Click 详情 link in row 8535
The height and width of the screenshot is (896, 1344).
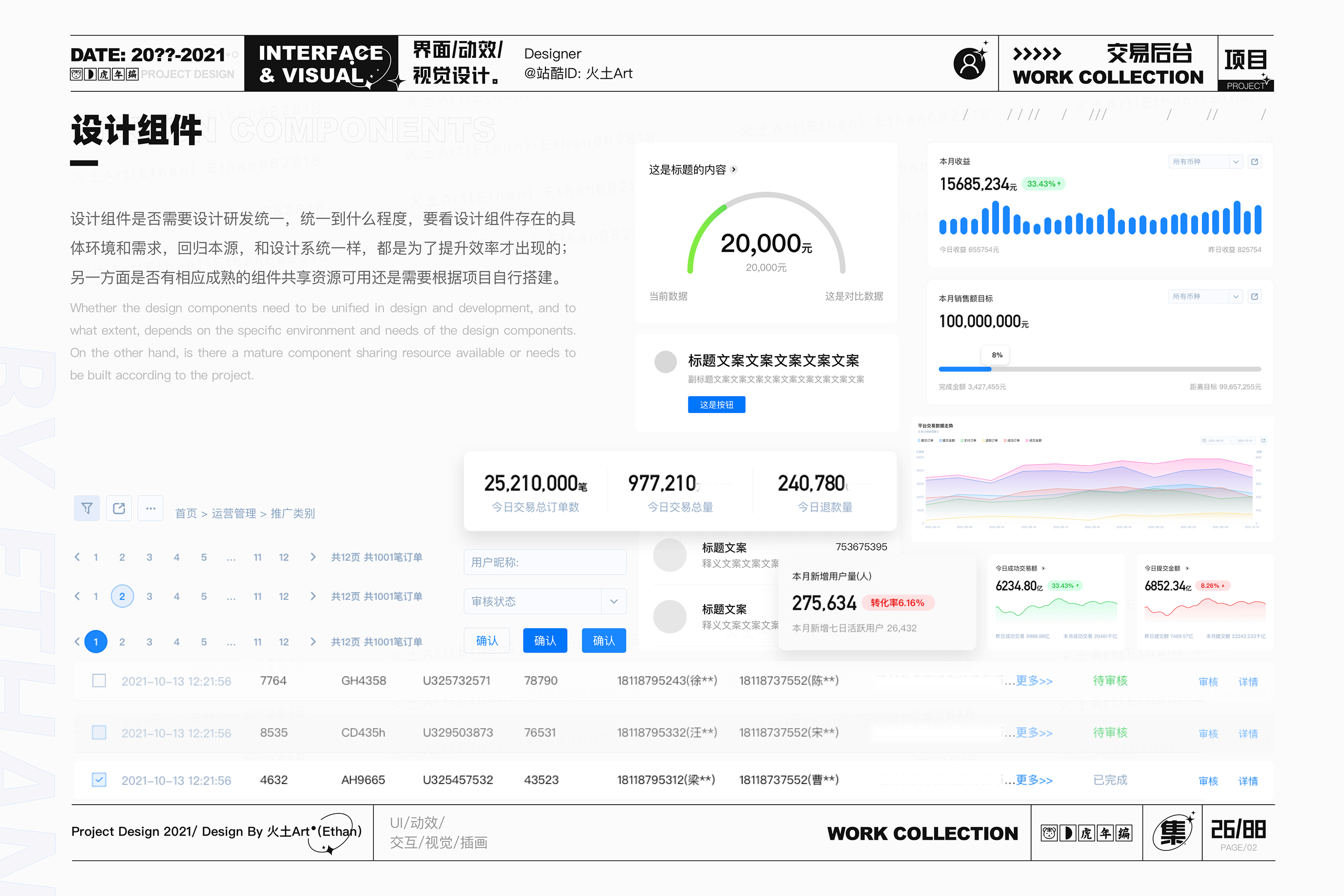(x=1248, y=734)
